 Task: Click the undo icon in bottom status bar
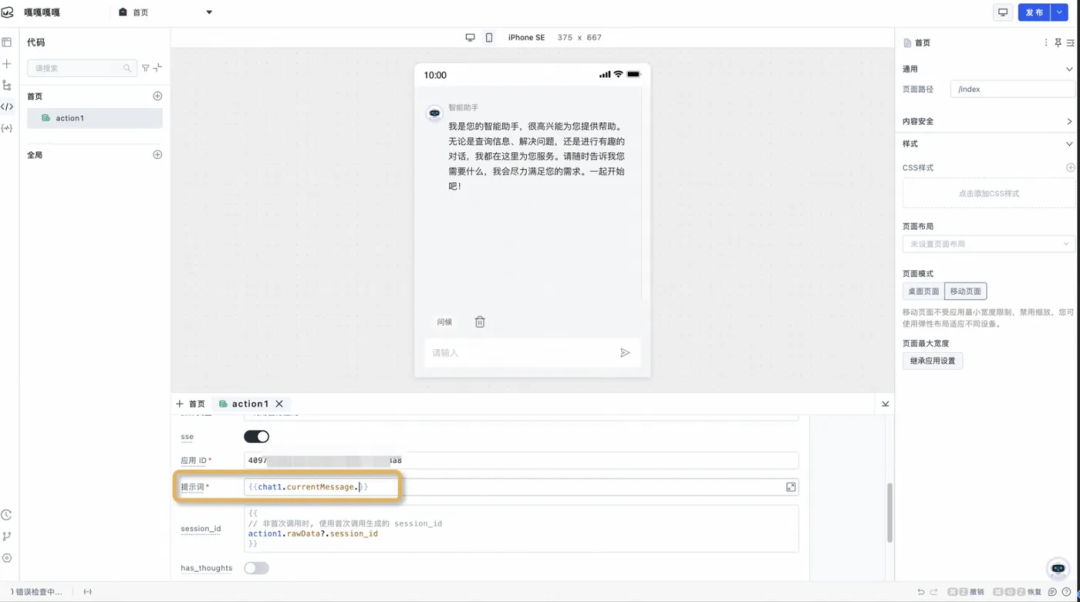tap(921, 591)
